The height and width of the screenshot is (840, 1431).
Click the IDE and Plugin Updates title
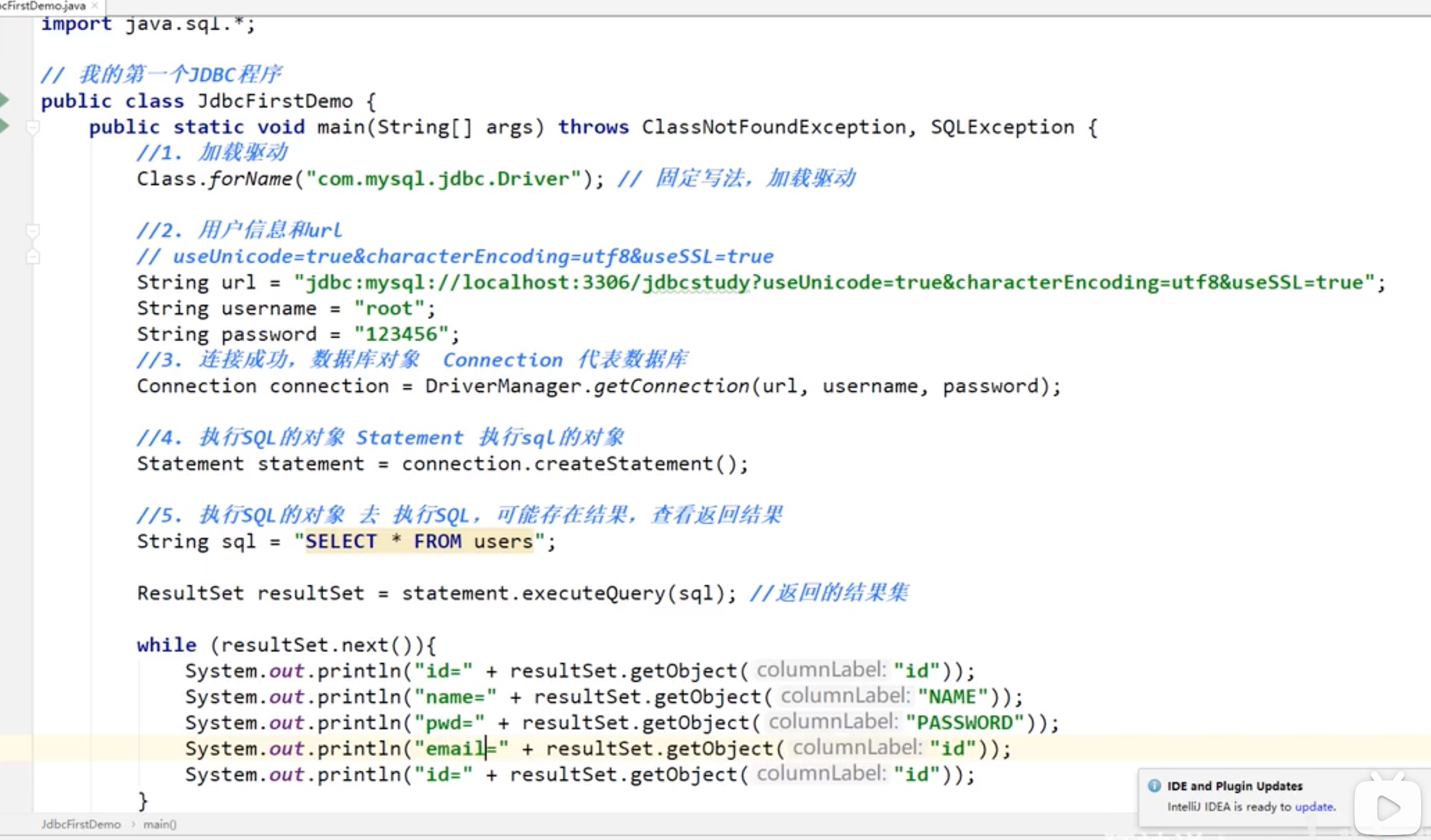[x=1234, y=786]
